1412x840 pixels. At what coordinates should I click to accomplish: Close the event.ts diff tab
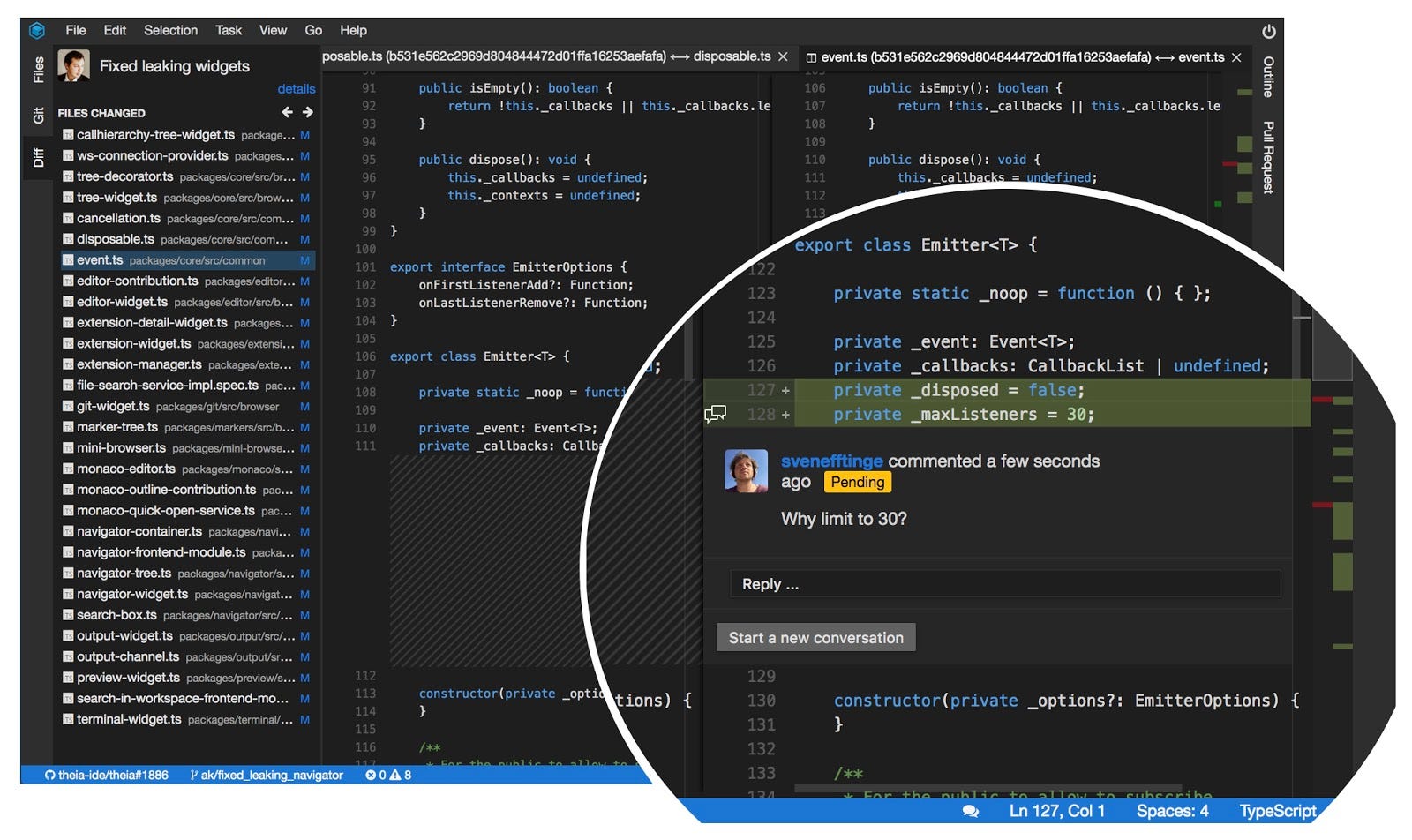(1236, 57)
